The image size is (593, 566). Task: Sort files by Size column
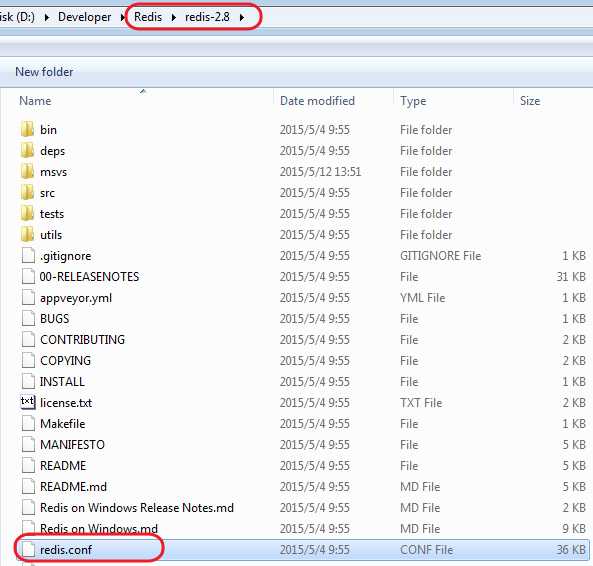pos(530,101)
